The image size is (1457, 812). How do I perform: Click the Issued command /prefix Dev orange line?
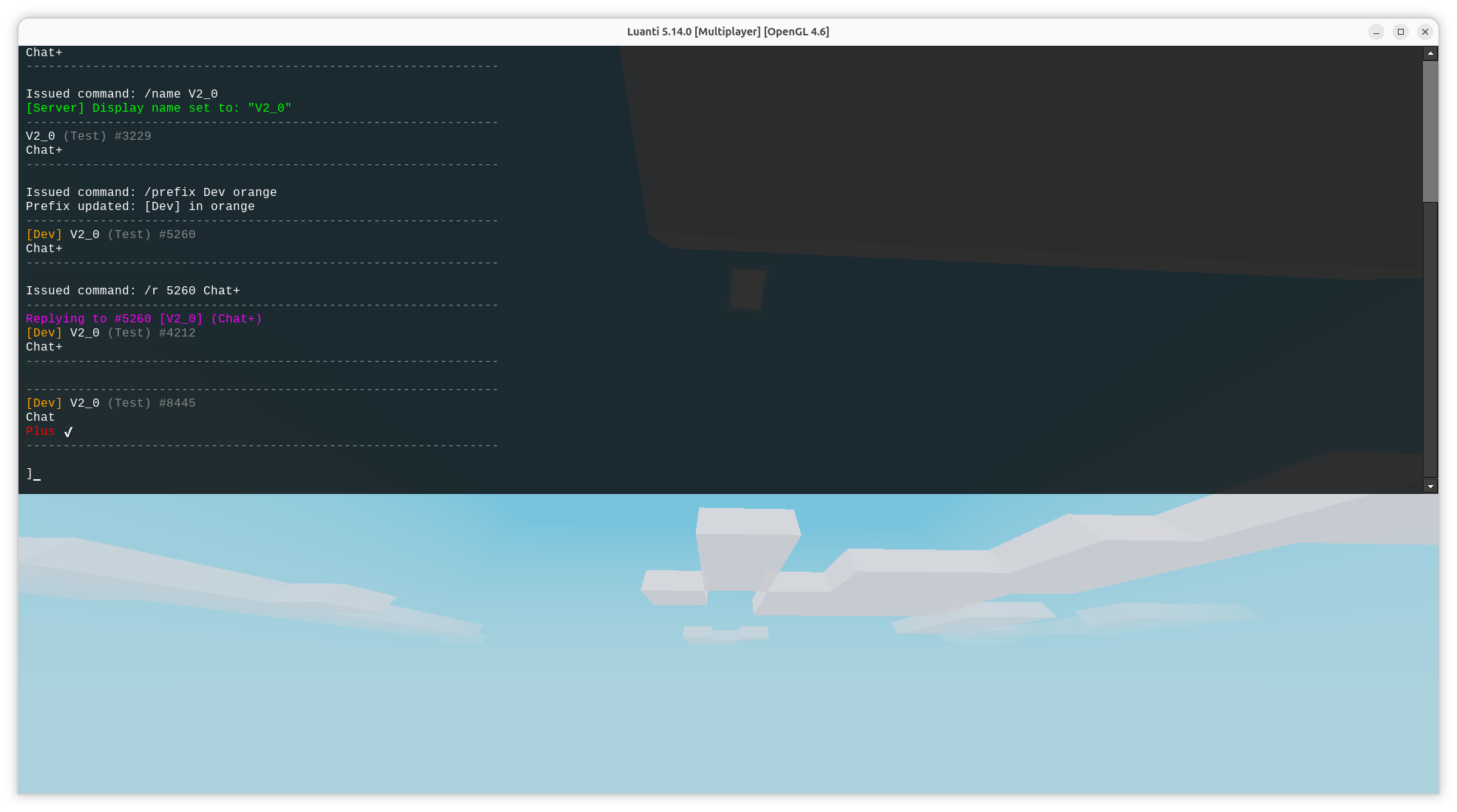(x=151, y=192)
